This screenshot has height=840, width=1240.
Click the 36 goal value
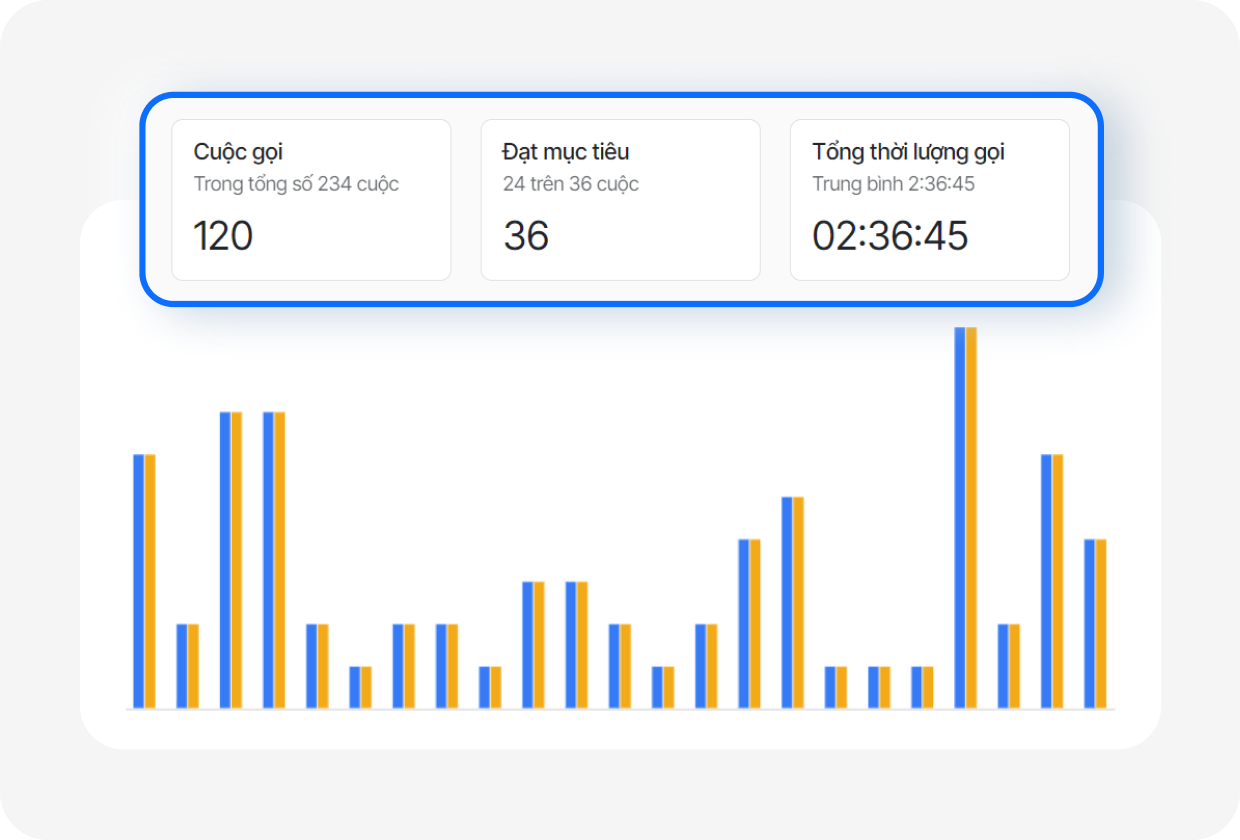pos(526,236)
